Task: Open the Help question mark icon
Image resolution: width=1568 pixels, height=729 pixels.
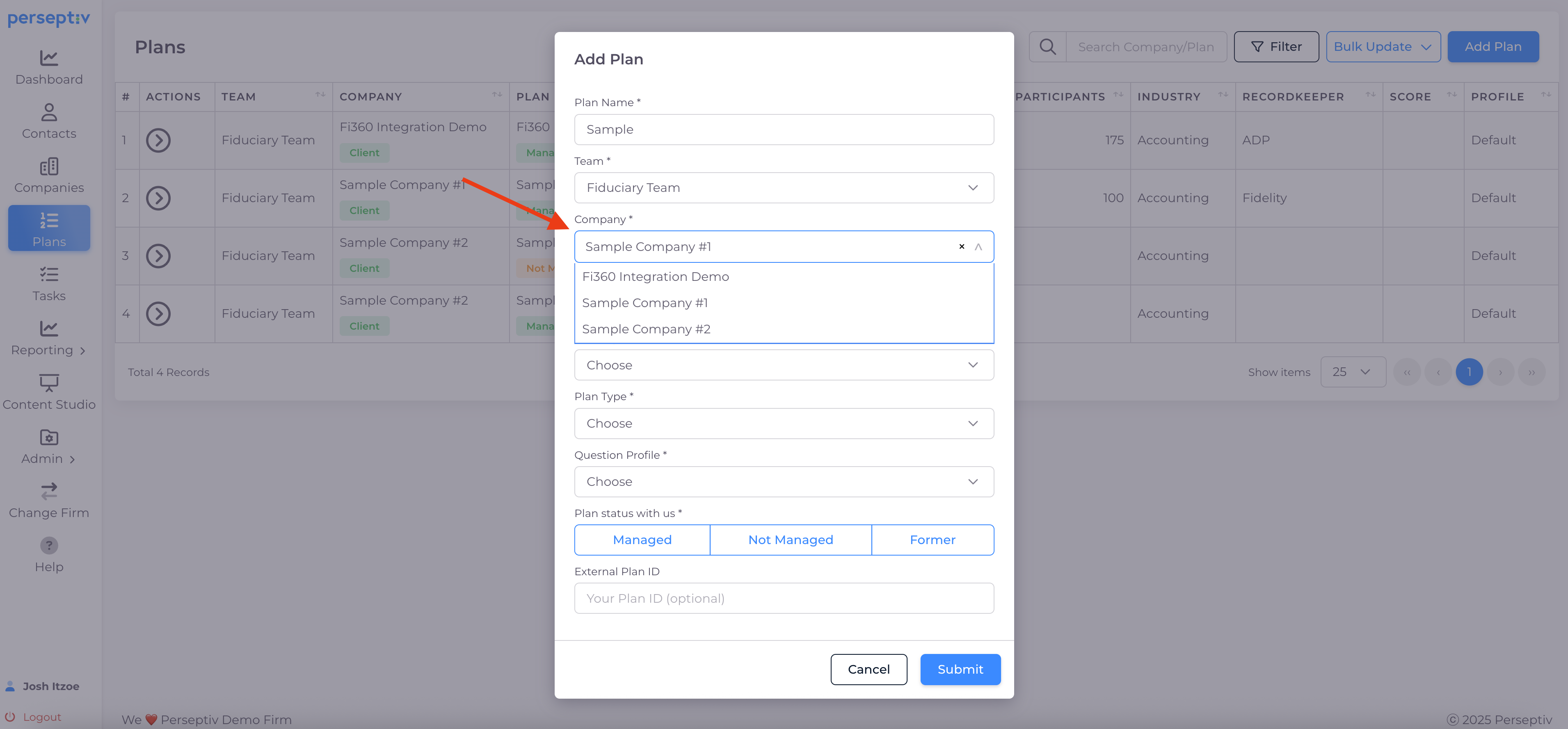Action: pyautogui.click(x=49, y=545)
